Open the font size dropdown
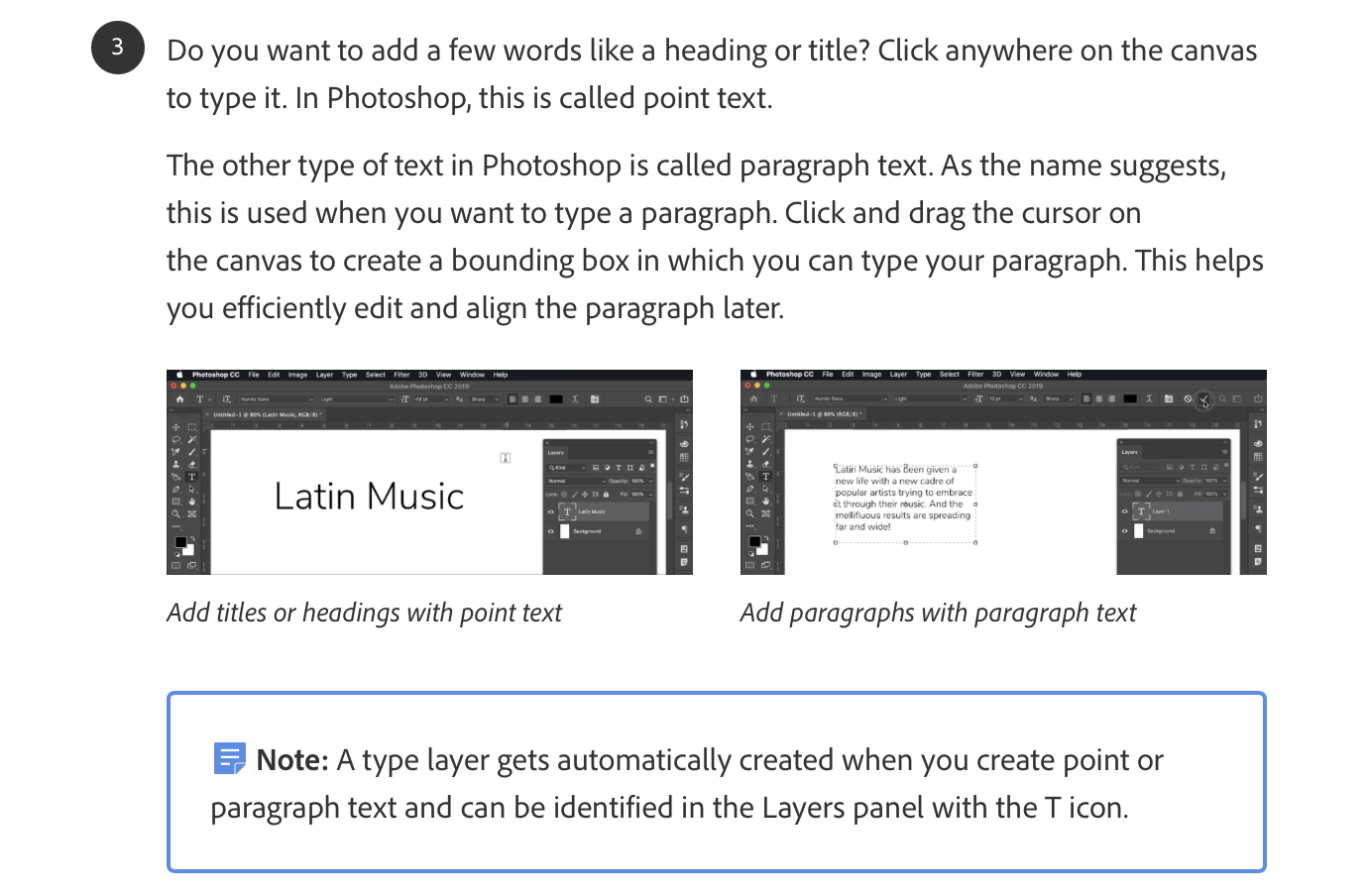Screen dimensions: 1369x896 (447, 399)
